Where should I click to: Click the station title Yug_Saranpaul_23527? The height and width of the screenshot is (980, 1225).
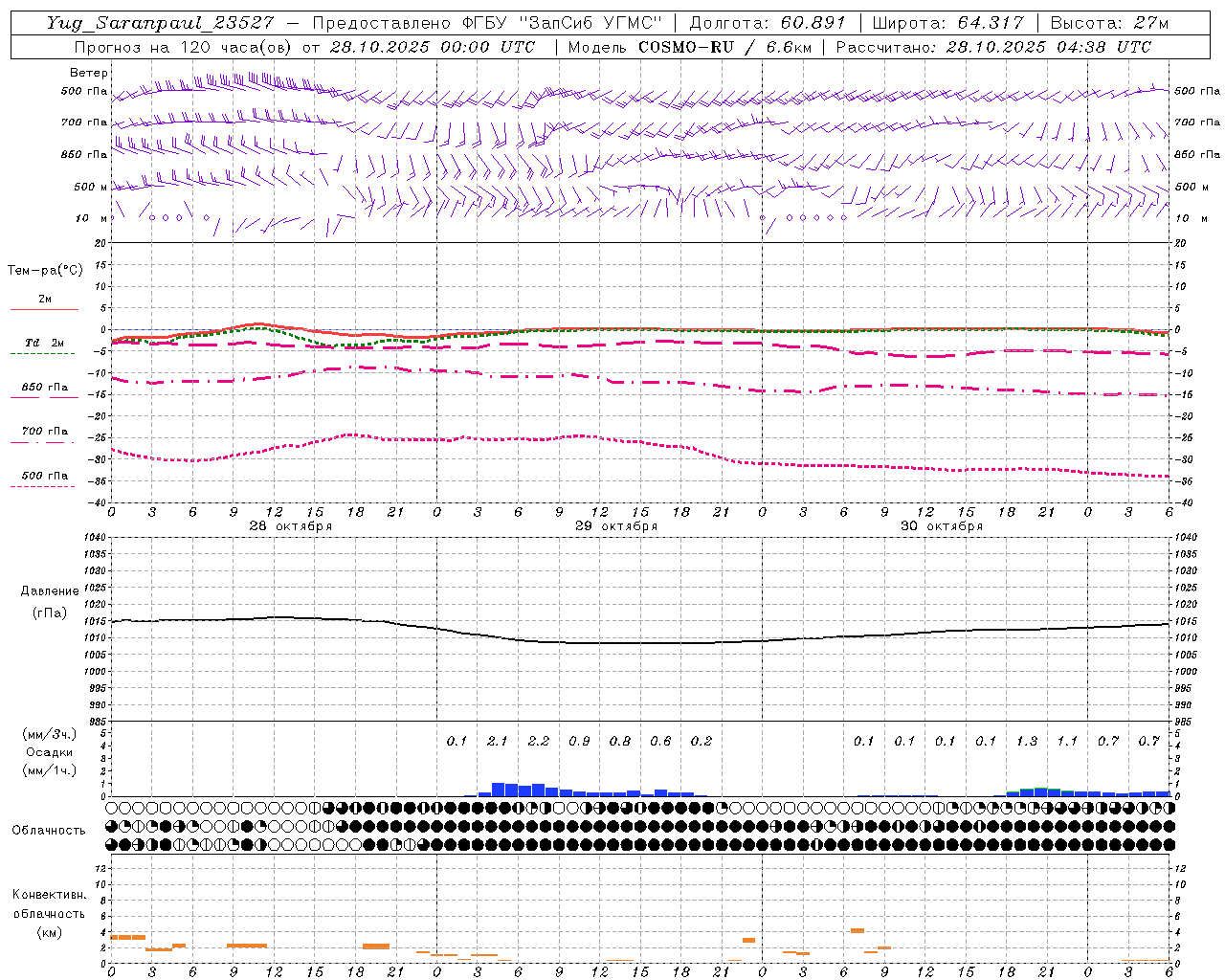click(160, 23)
